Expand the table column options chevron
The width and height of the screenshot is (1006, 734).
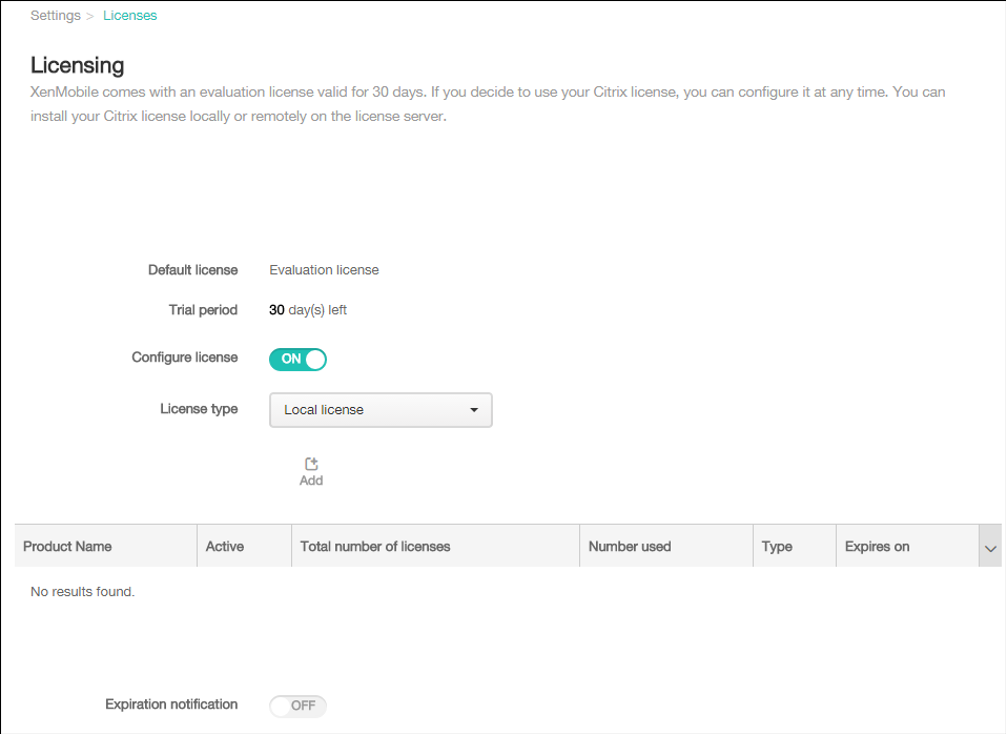point(990,548)
